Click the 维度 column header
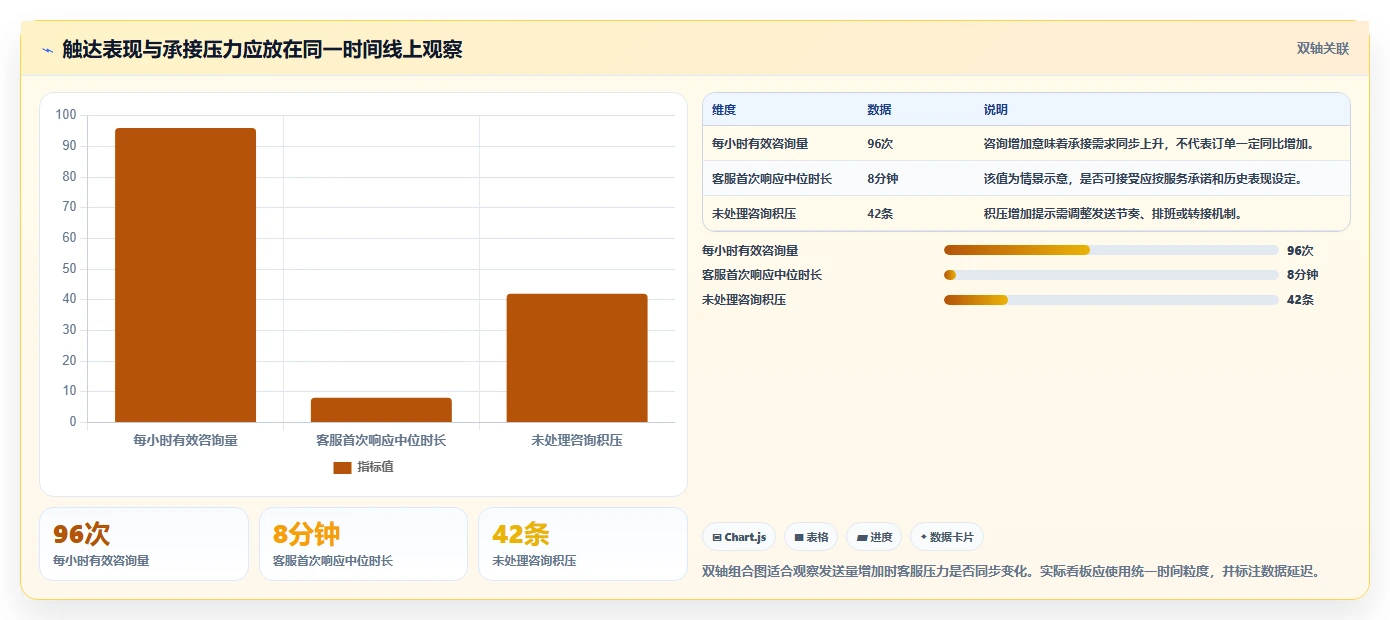1390x620 pixels. click(x=724, y=109)
